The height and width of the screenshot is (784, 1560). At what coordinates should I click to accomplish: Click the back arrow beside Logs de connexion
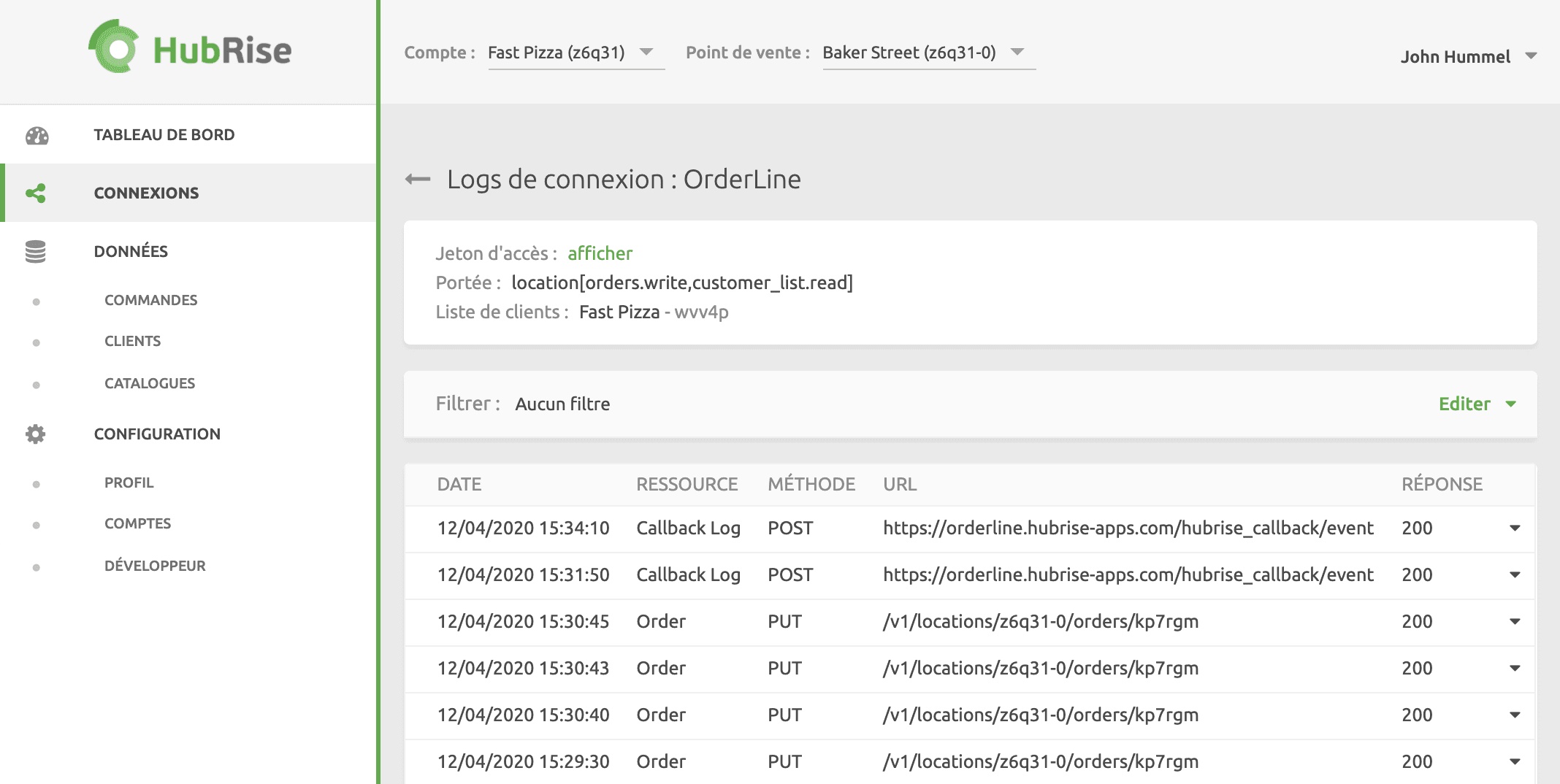click(x=417, y=179)
